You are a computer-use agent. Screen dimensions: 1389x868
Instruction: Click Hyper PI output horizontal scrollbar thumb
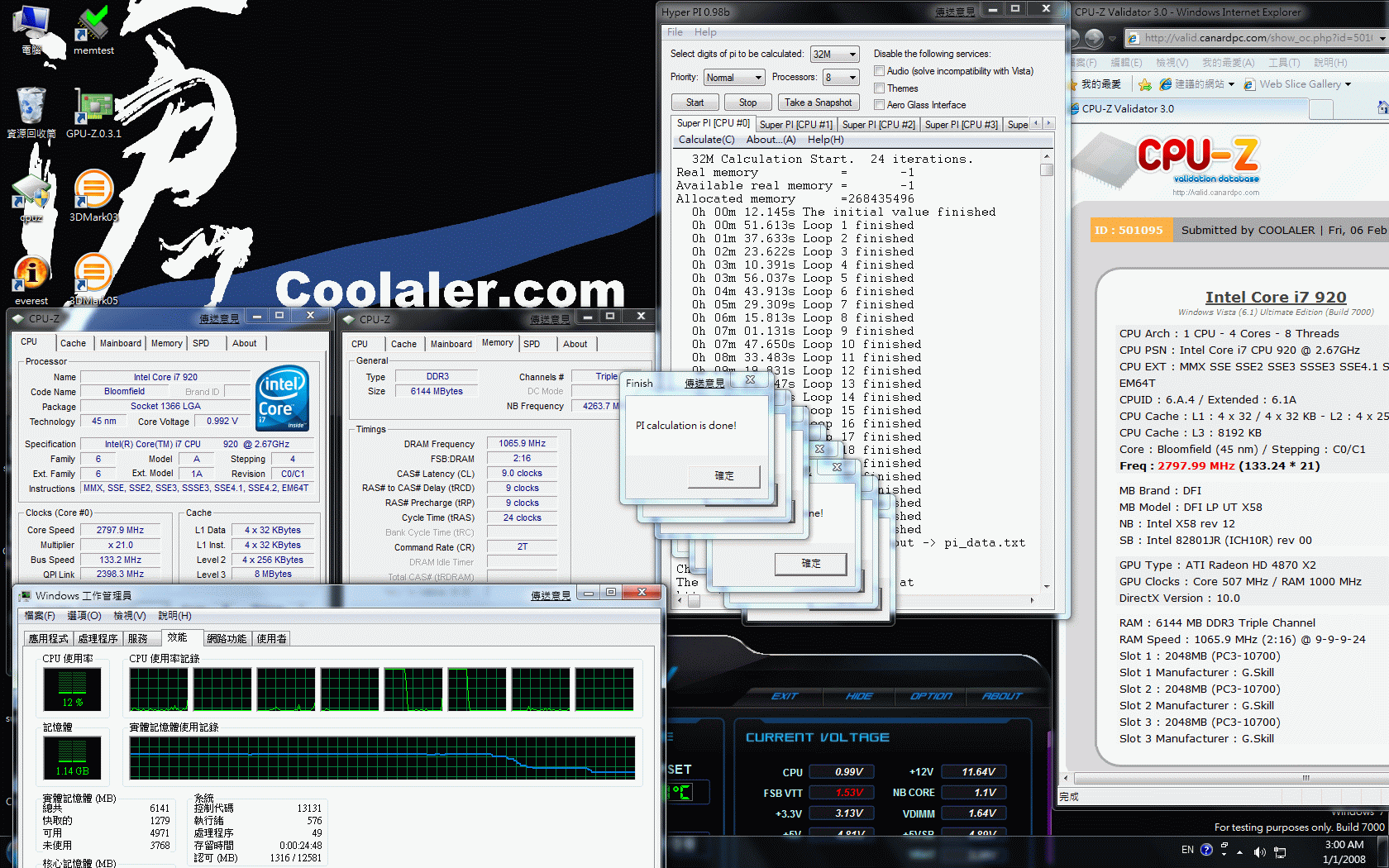pyautogui.click(x=694, y=601)
